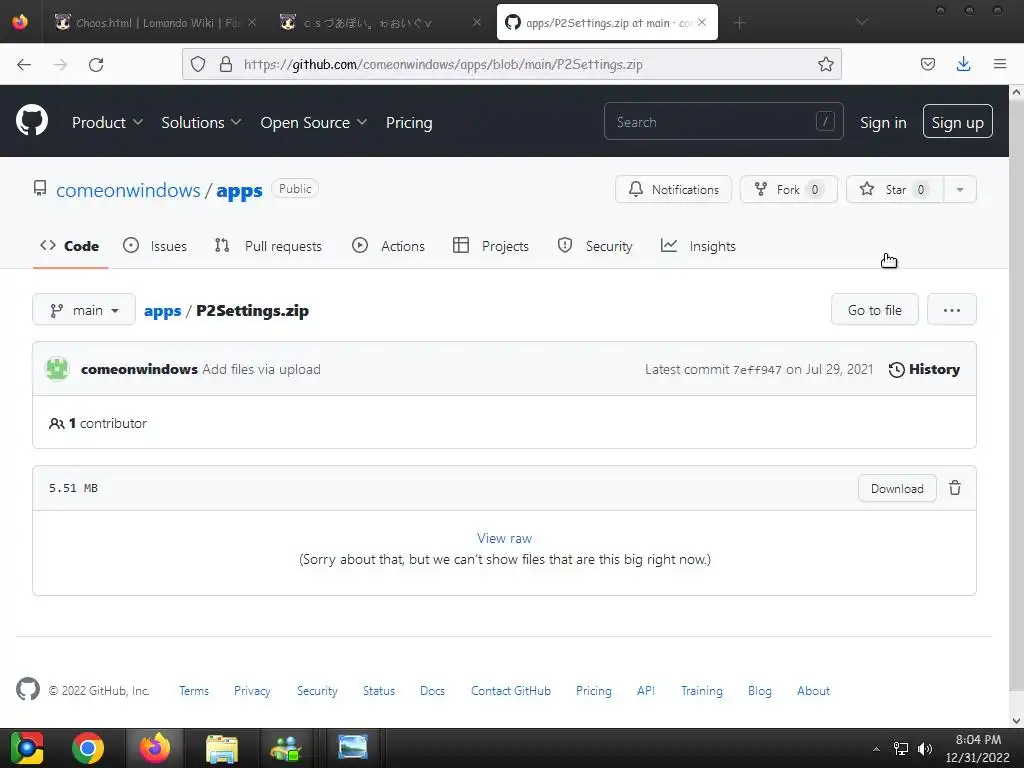Image resolution: width=1024 pixels, height=768 pixels.
Task: Open the Add files via upload commit
Action: point(261,369)
